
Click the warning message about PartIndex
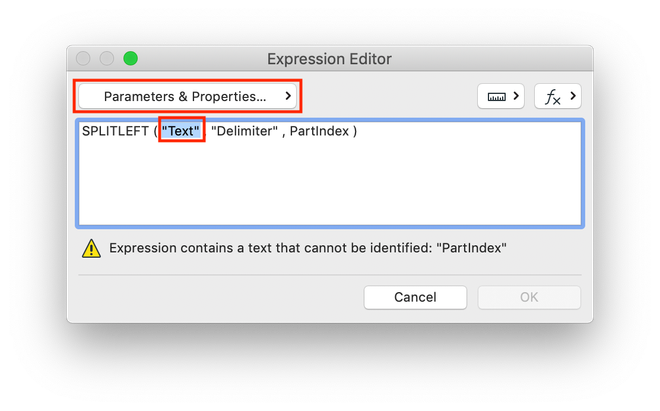point(308,248)
